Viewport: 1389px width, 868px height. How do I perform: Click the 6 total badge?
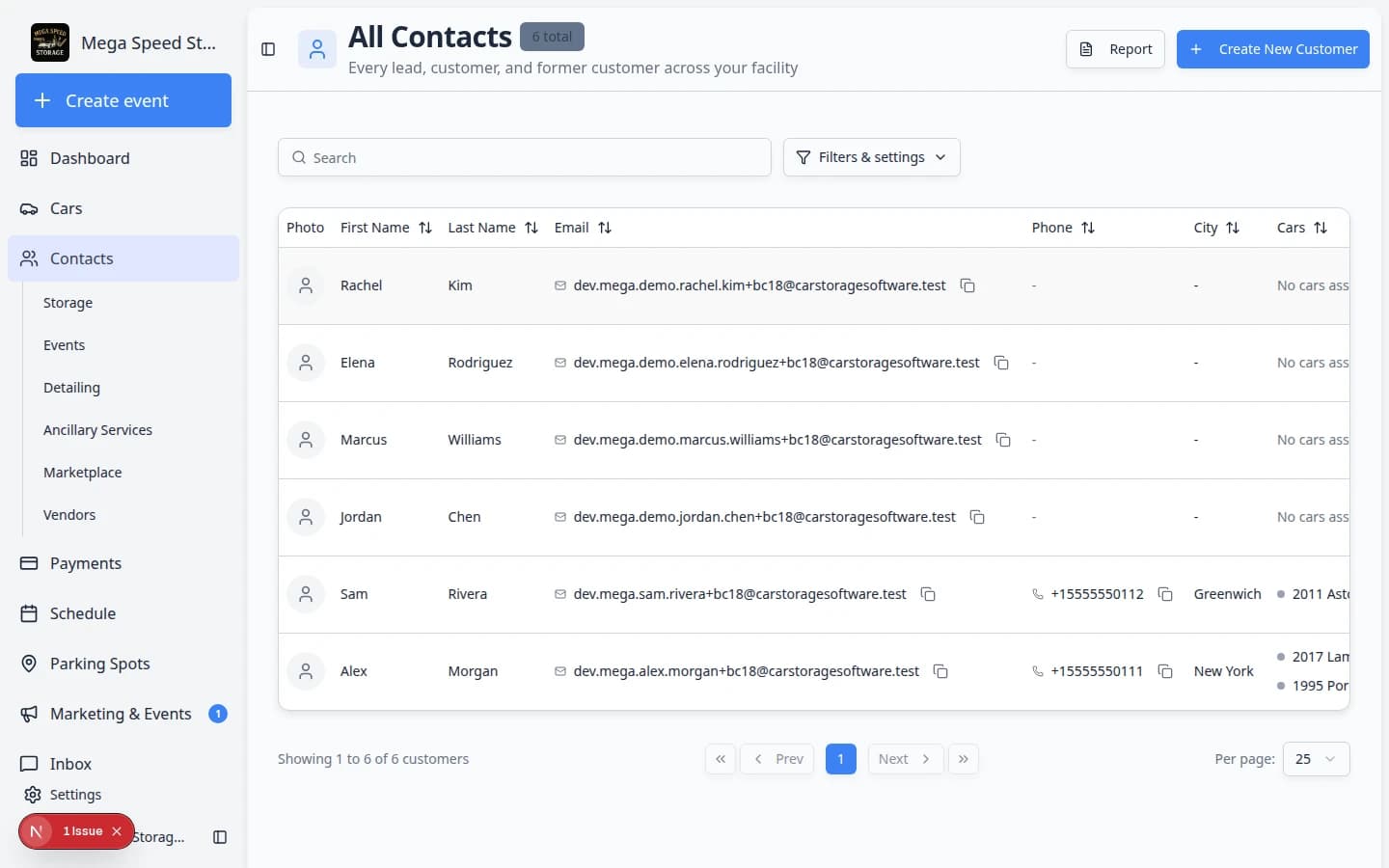[x=552, y=37]
